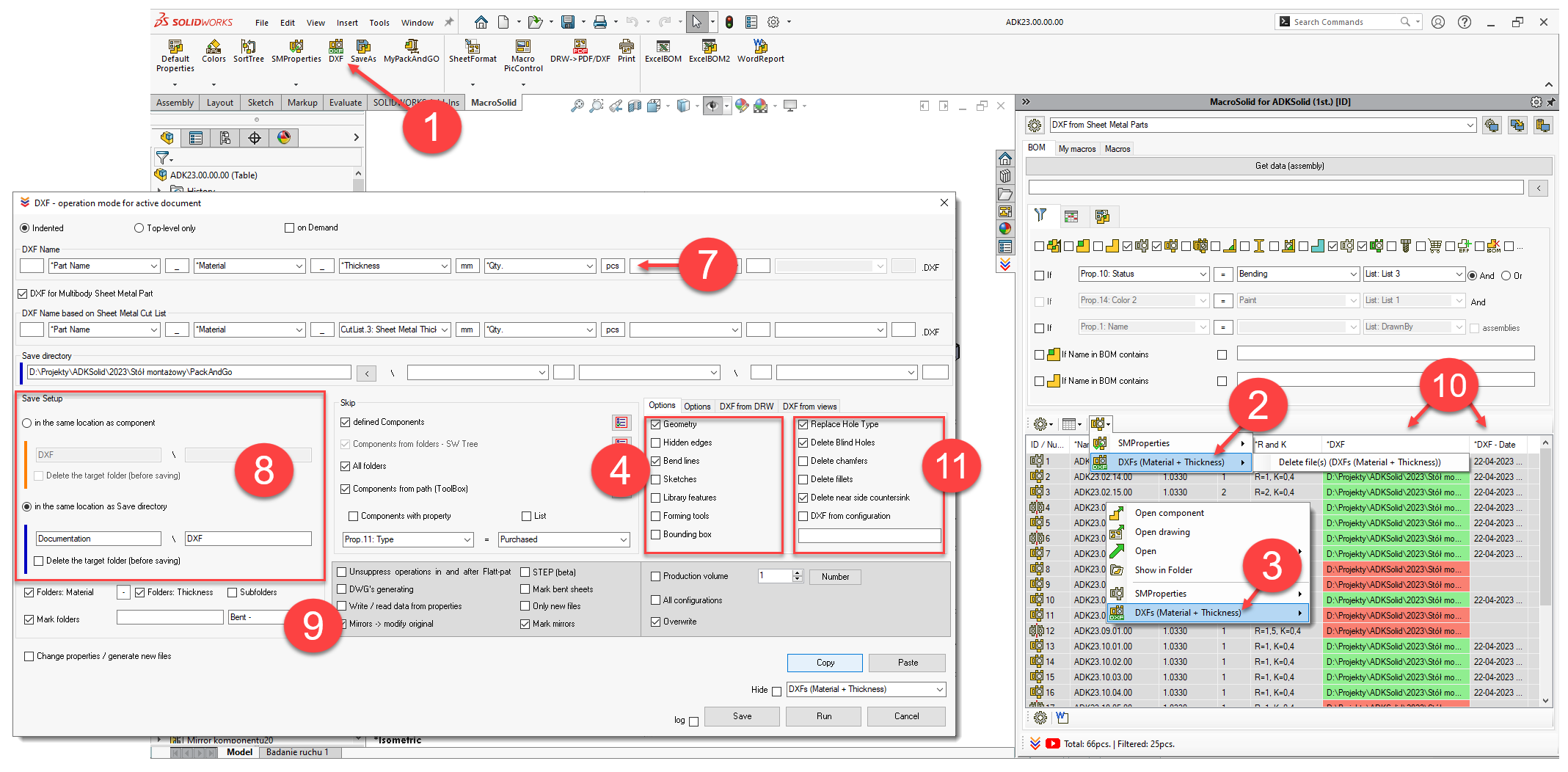Open the SMProperties macro

pyautogui.click(x=296, y=51)
